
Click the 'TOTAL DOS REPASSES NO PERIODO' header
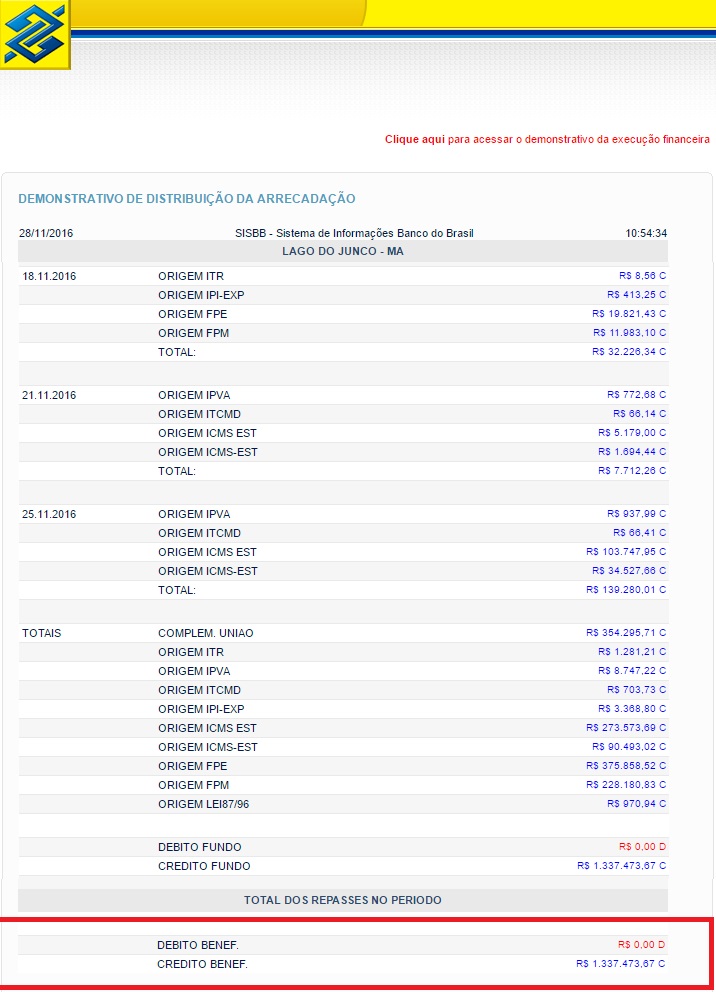(x=342, y=900)
